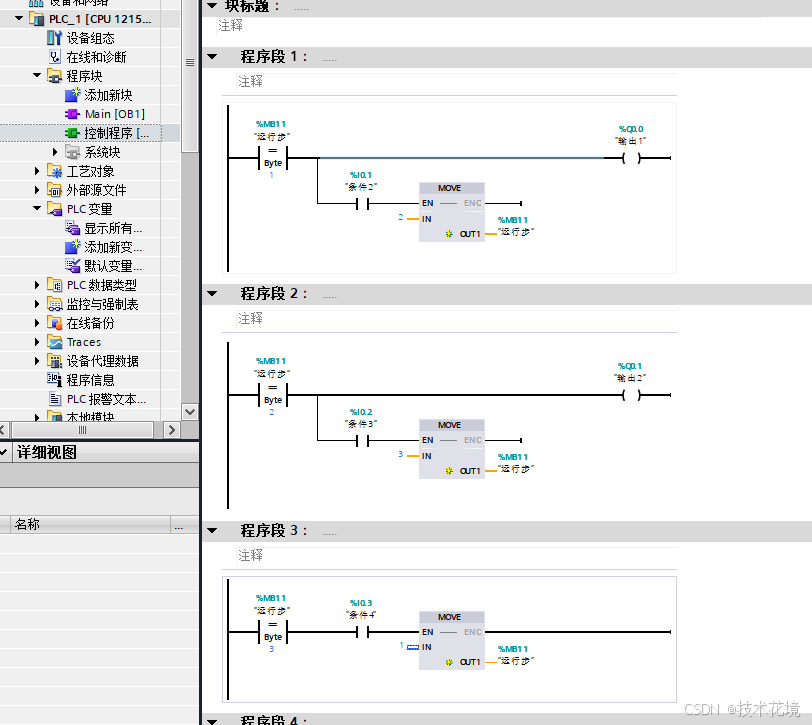Select MOVE box in 程序段 1
Image resolution: width=812 pixels, height=725 pixels.
[x=452, y=212]
